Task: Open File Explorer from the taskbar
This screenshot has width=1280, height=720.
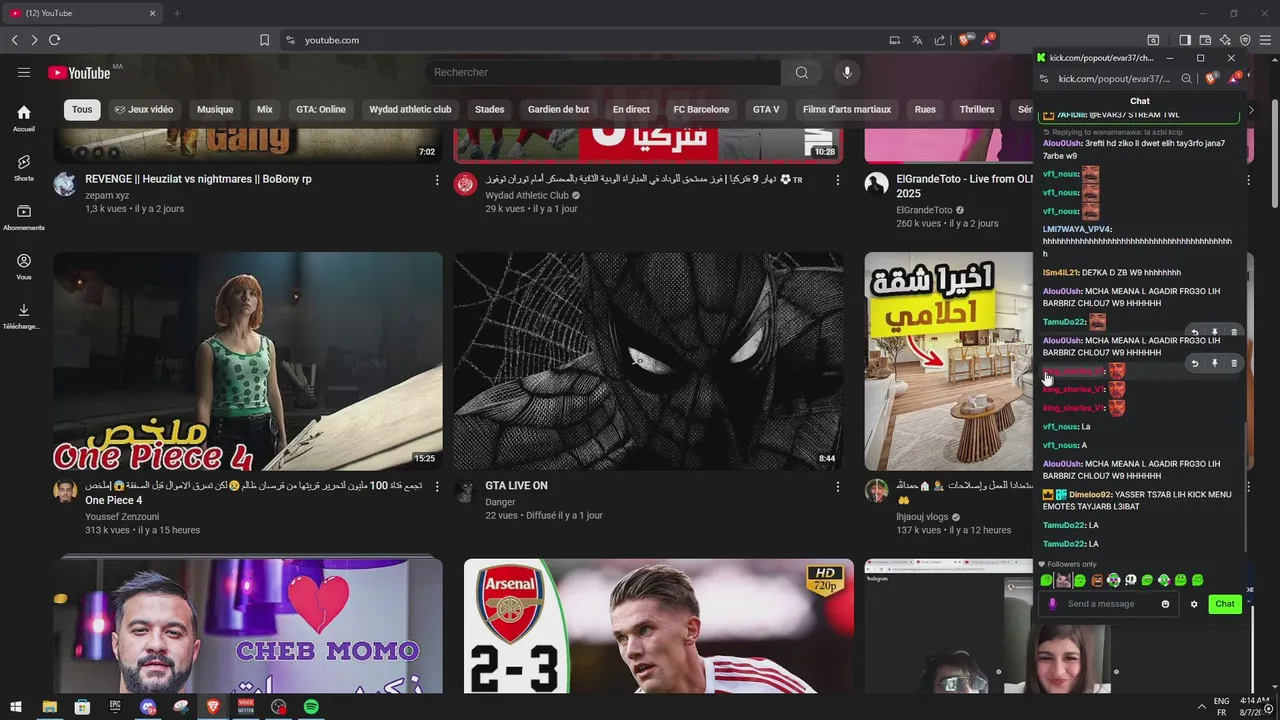Action: pyautogui.click(x=49, y=707)
